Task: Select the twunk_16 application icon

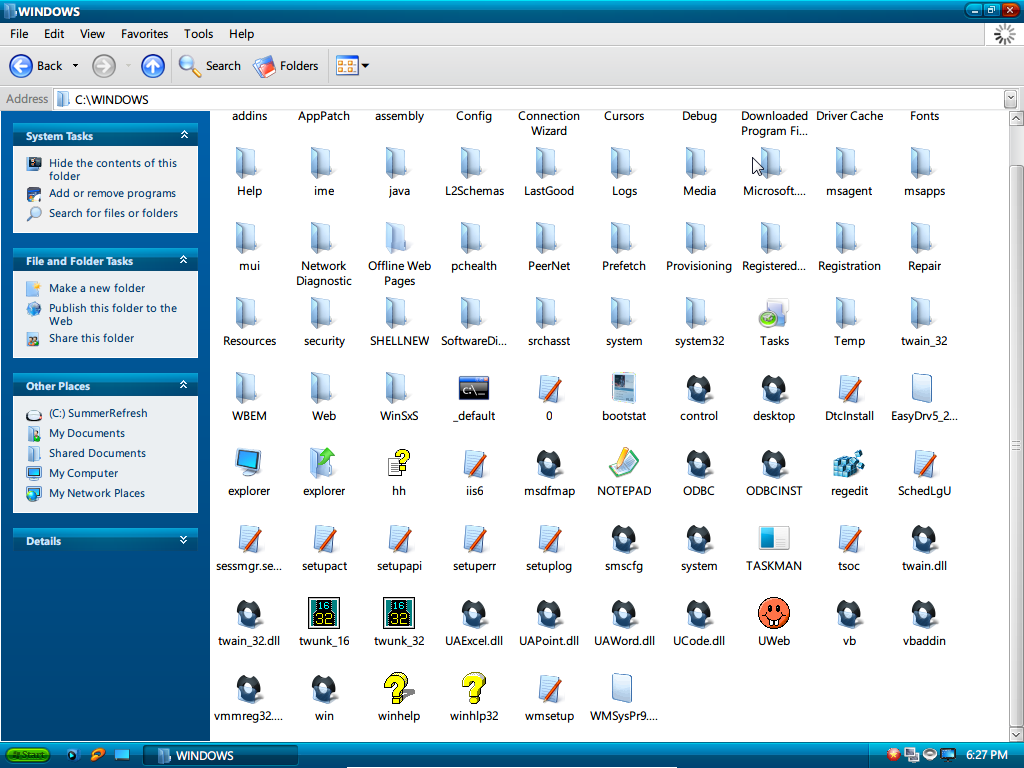Action: click(324, 613)
